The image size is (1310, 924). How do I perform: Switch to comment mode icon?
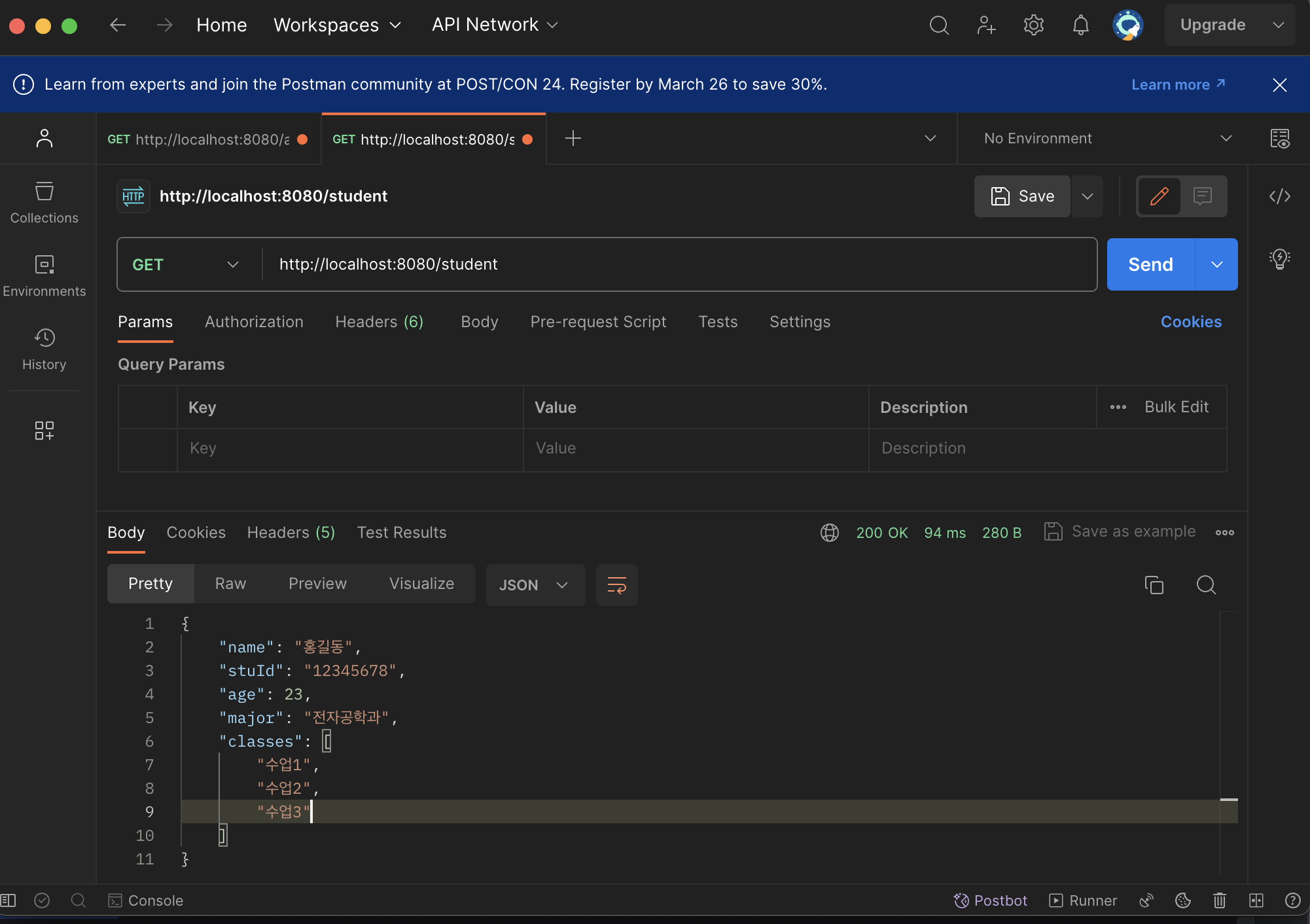(1203, 196)
